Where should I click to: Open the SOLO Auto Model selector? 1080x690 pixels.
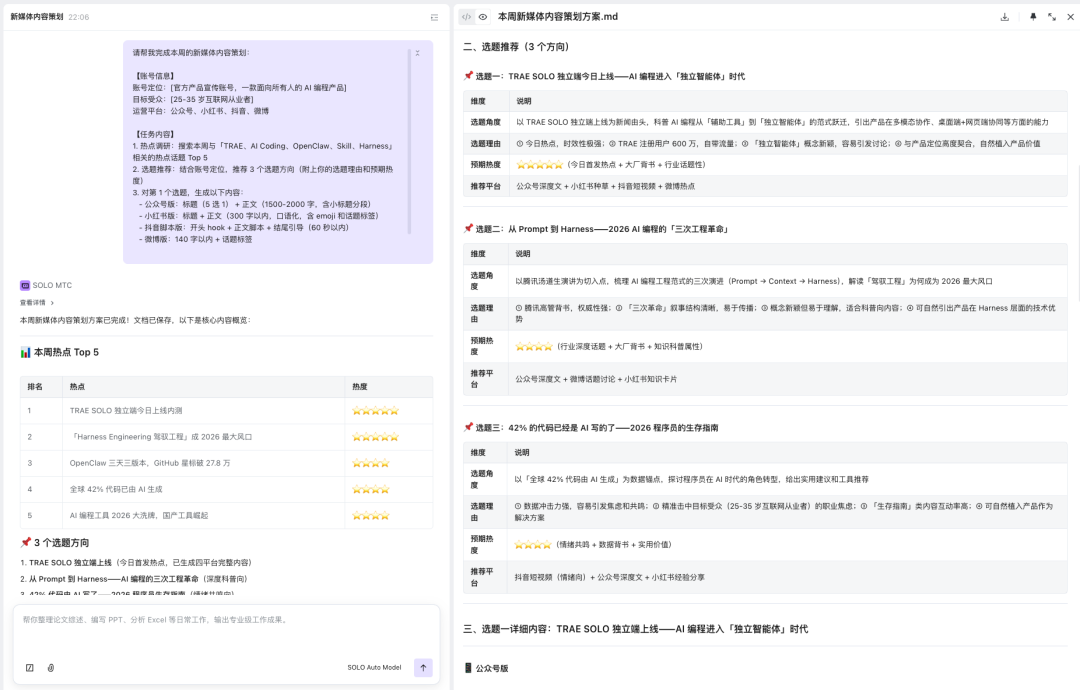coord(374,667)
